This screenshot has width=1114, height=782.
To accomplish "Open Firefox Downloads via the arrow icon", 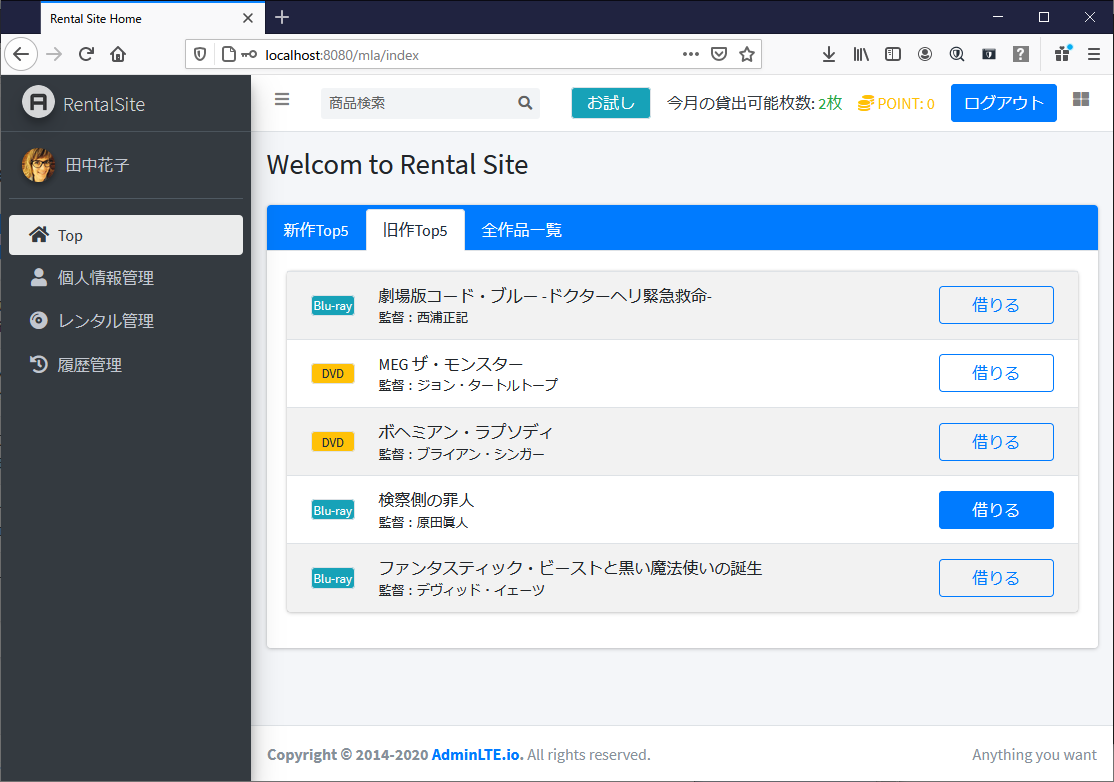I will click(x=829, y=54).
